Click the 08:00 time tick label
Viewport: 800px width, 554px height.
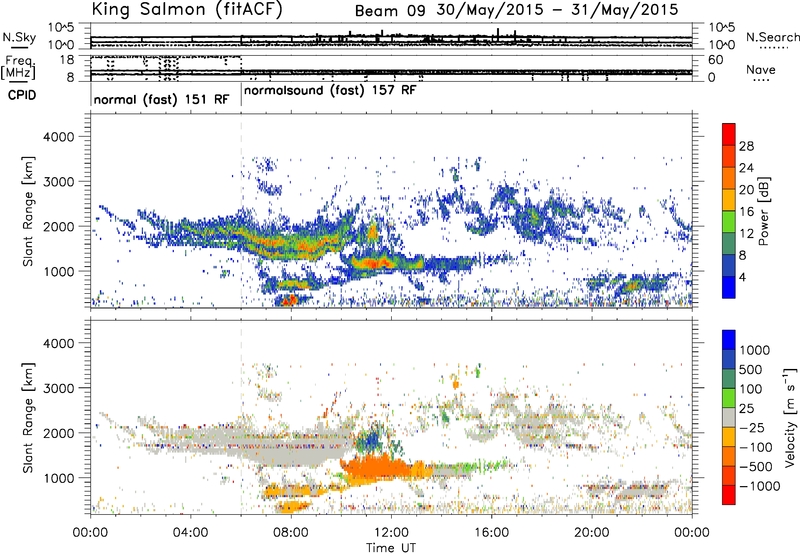pos(291,533)
